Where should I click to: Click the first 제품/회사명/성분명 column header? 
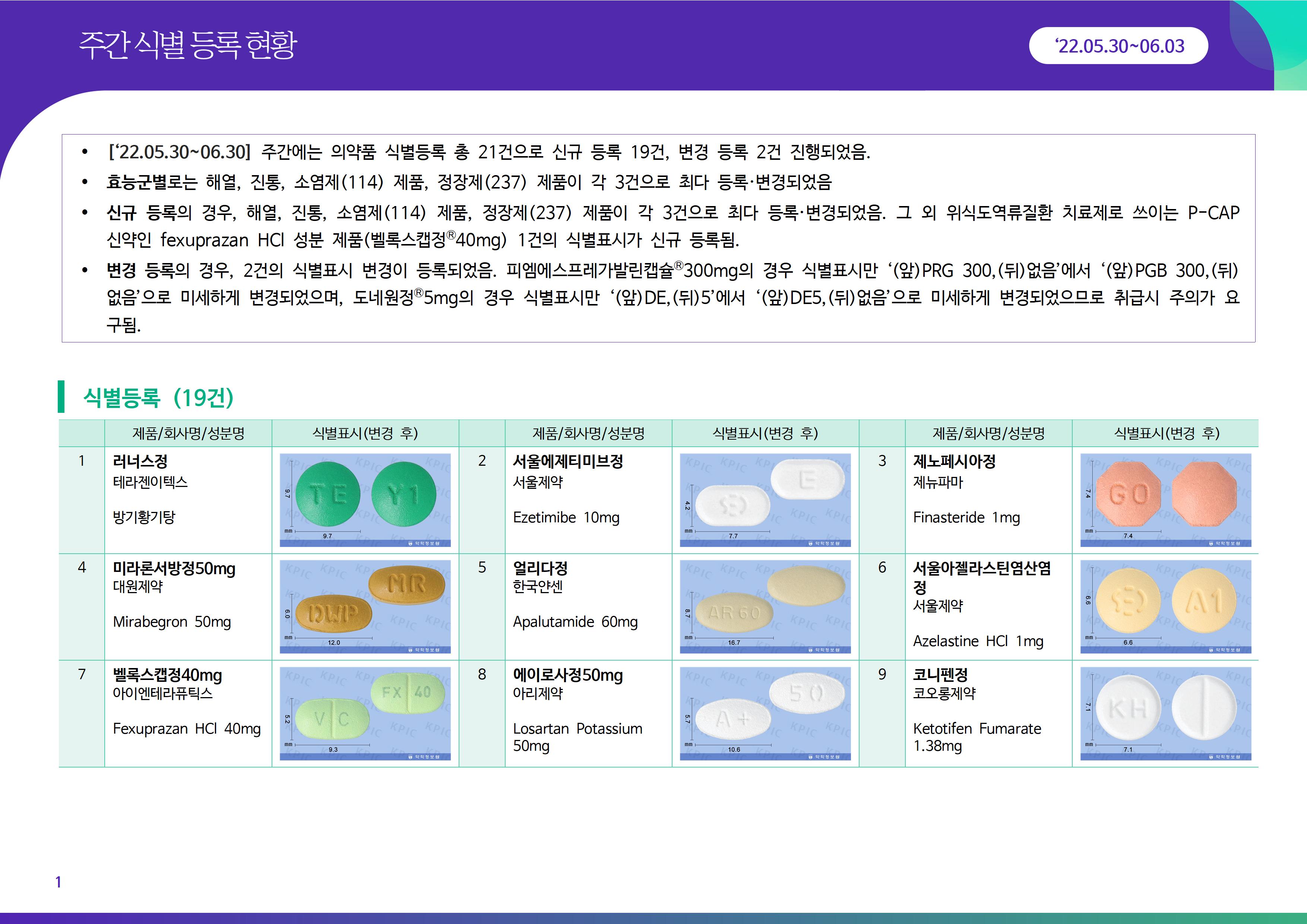[x=188, y=433]
